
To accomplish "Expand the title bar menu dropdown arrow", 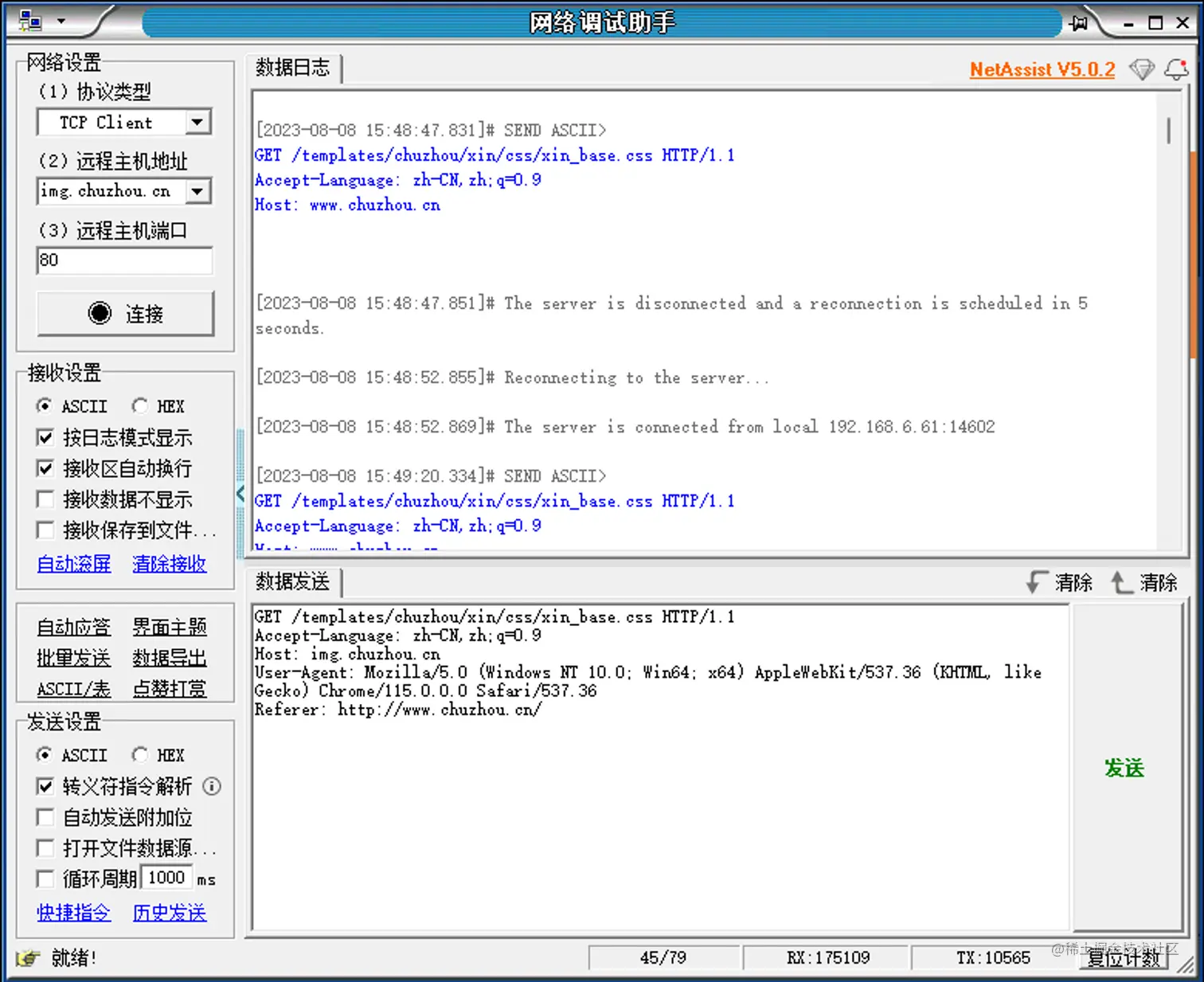I will pos(61,21).
